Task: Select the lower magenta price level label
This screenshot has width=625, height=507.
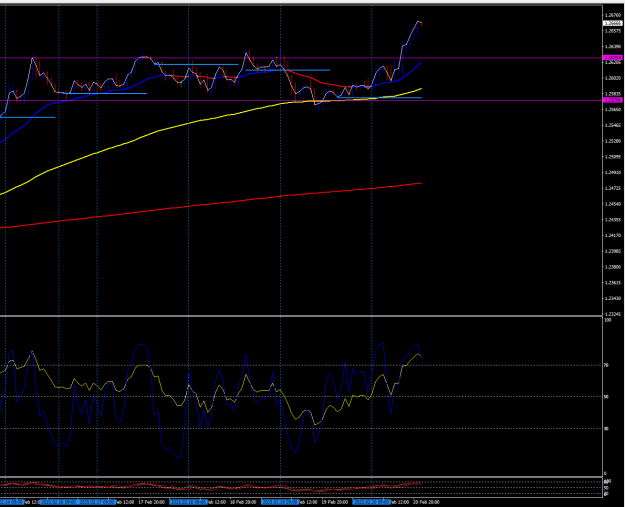Action: (613, 100)
